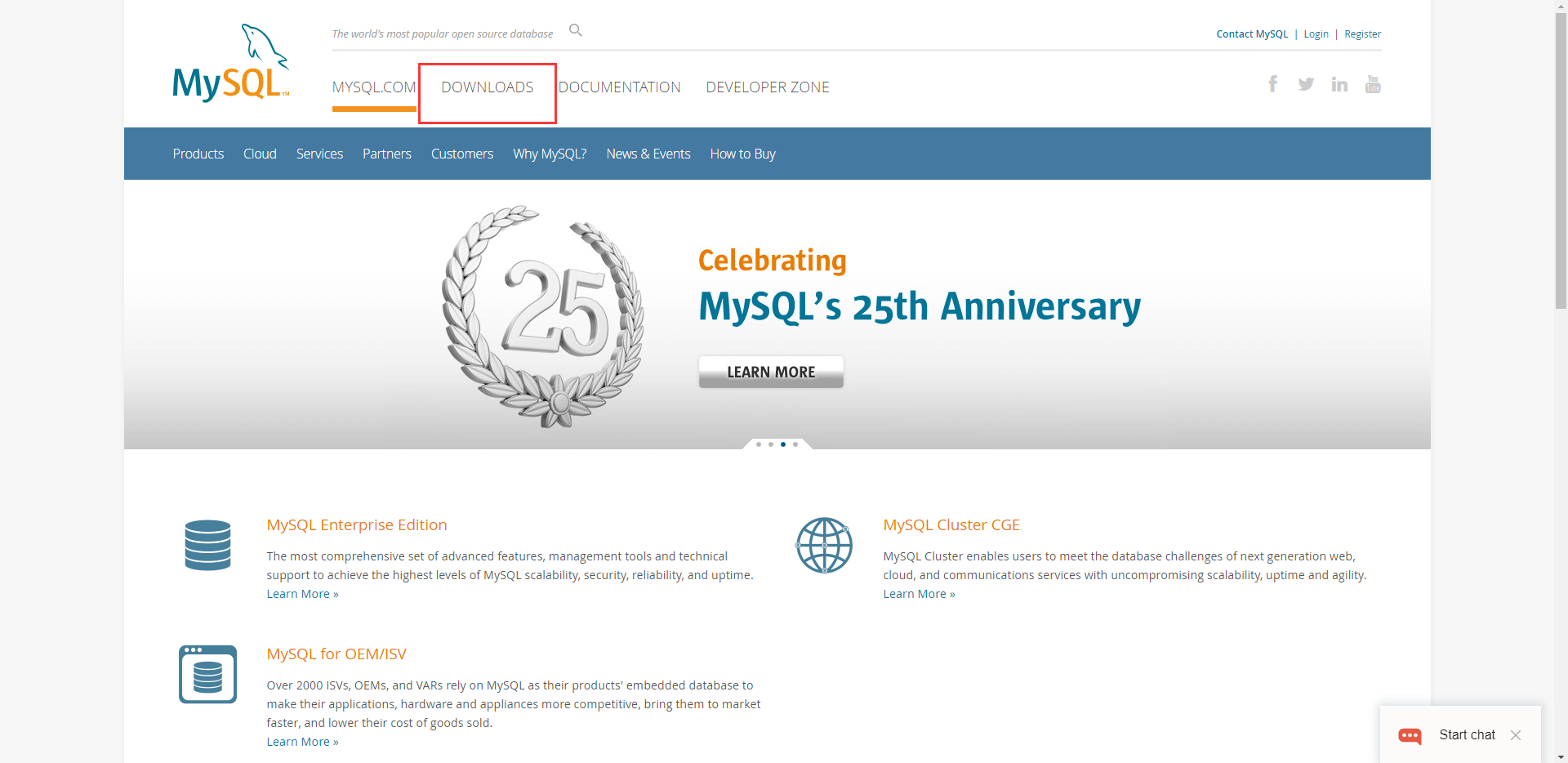Open MySQL's Facebook page

tap(1272, 83)
